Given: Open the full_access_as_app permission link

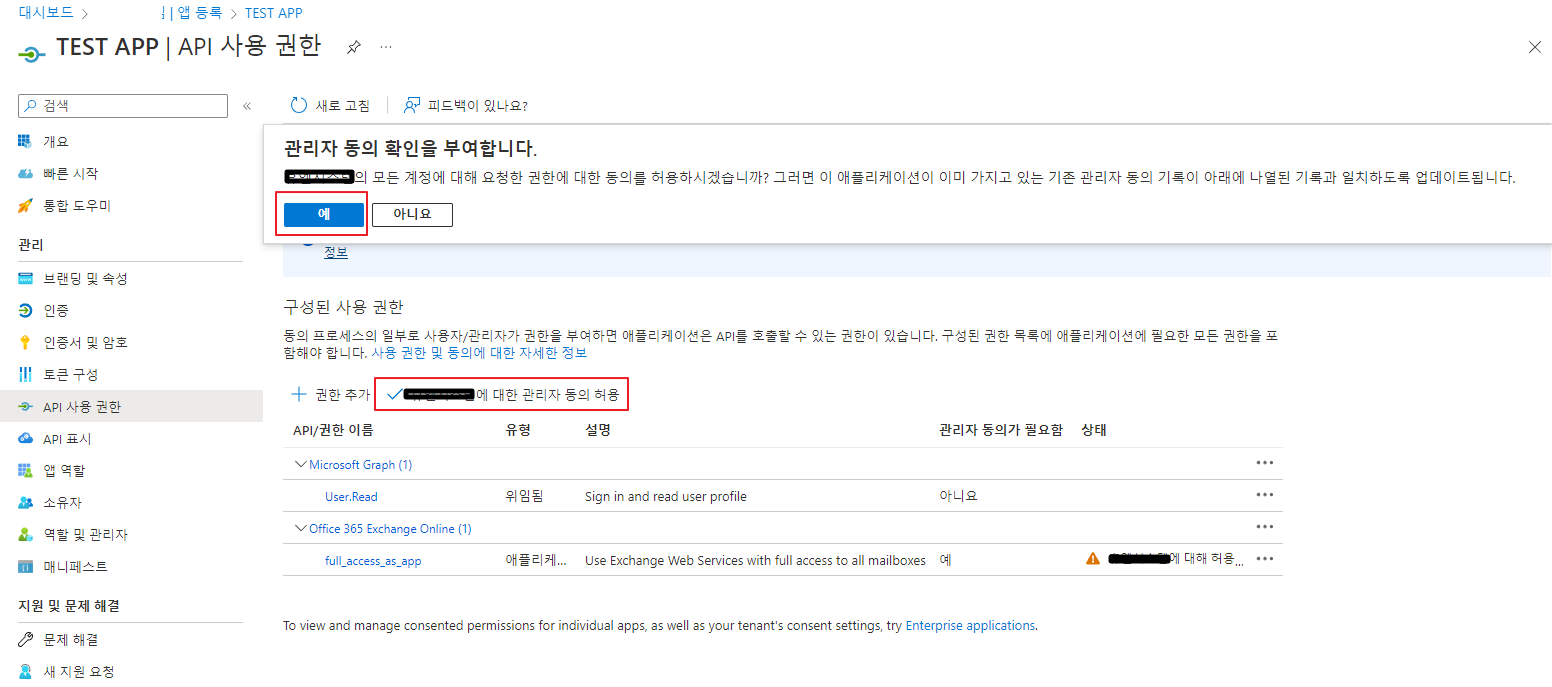Looking at the screenshot, I should click(x=373, y=561).
